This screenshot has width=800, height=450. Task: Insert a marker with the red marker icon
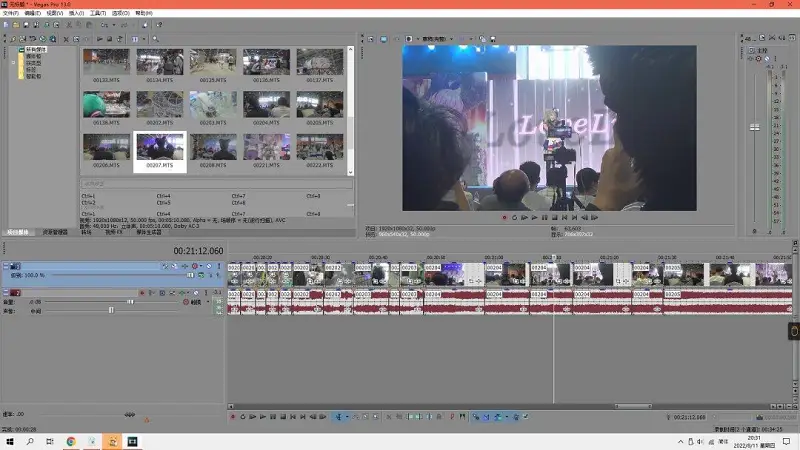tap(452, 417)
